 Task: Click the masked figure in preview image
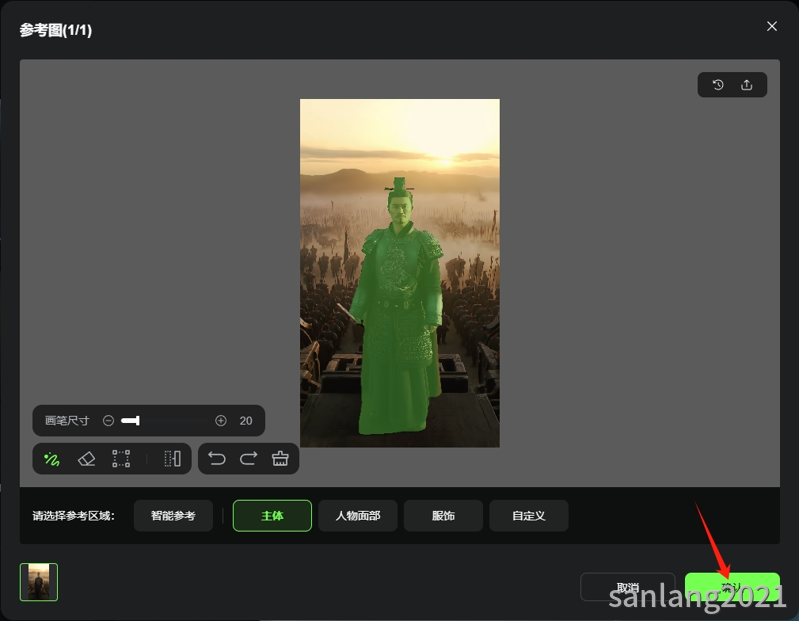pyautogui.click(x=400, y=306)
